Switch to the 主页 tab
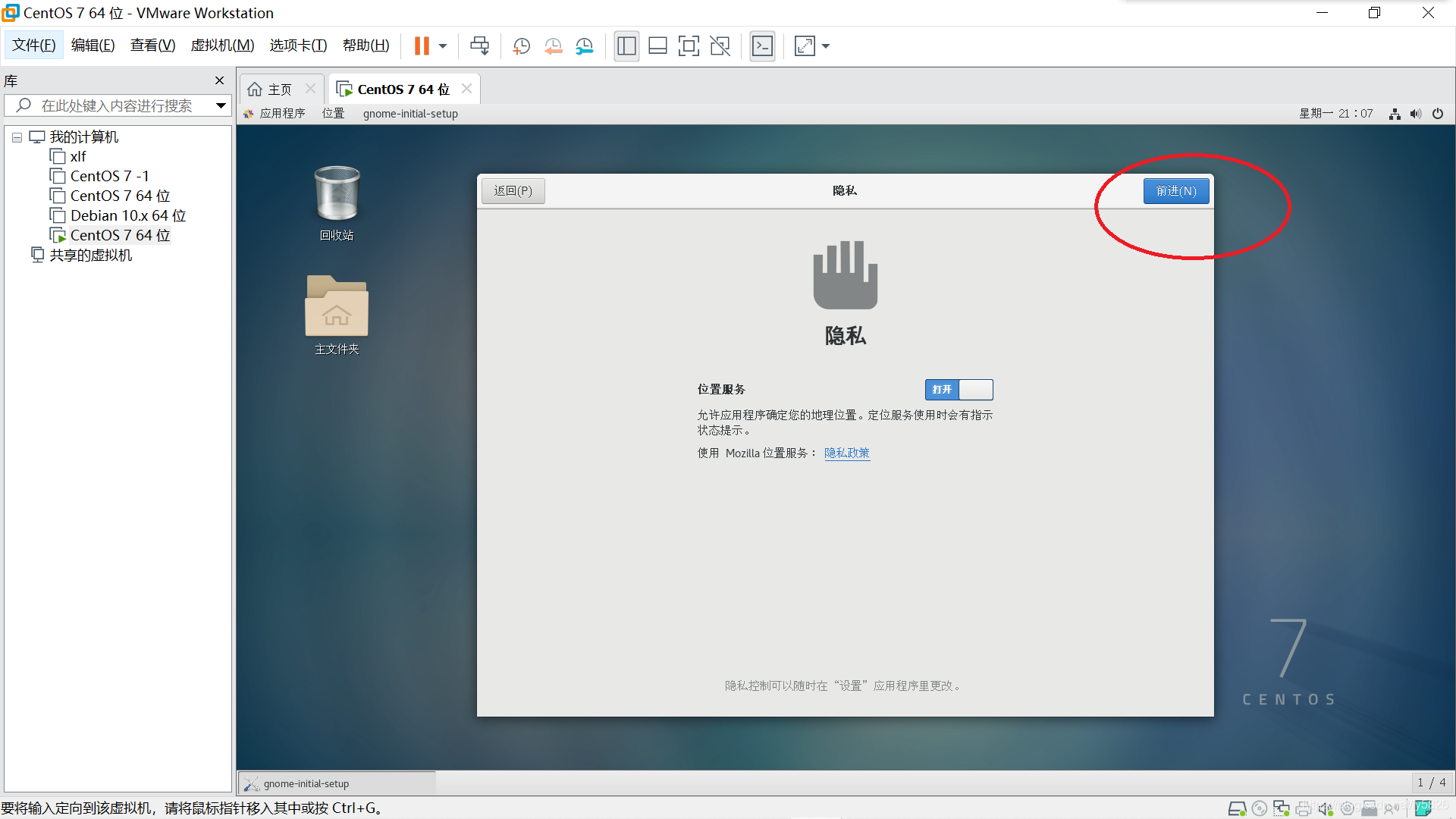Viewport: 1456px width, 819px height. 271,89
